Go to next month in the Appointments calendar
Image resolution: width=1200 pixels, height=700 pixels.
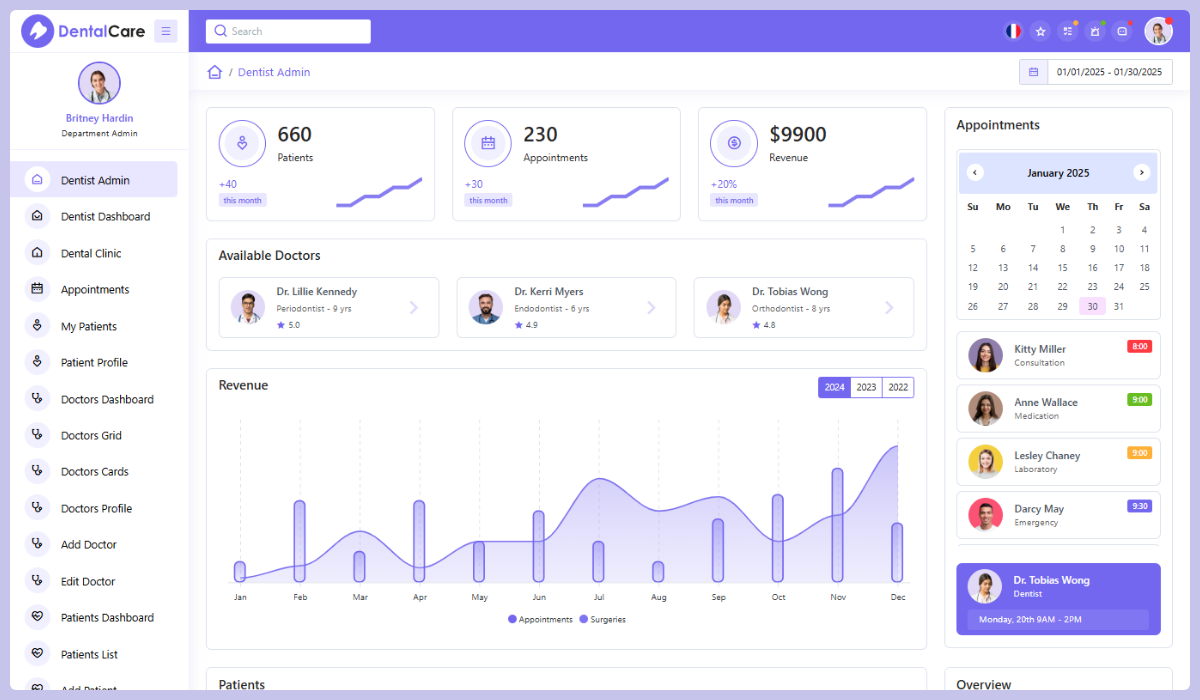pyautogui.click(x=1141, y=172)
